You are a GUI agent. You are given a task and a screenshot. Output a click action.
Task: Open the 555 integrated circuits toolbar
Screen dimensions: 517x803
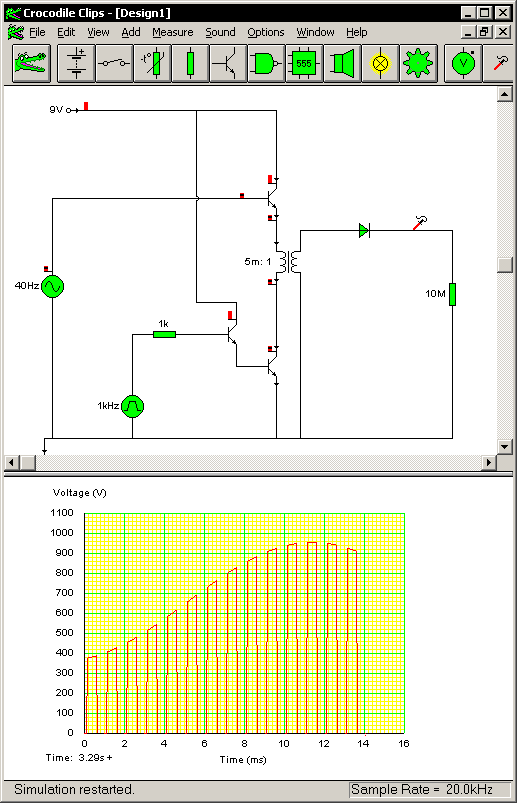[304, 64]
